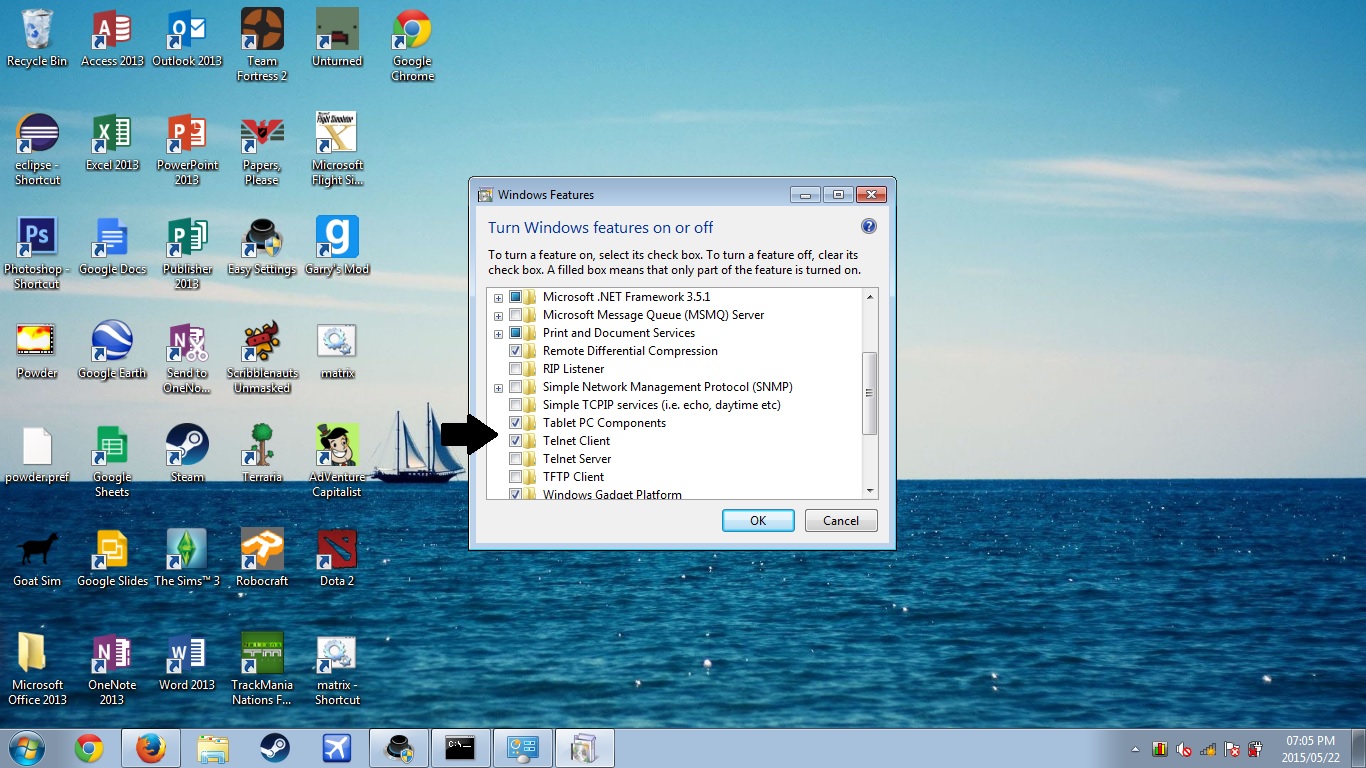Select the Easy Settings desktop icon
Screen dimensions: 1366x768
pos(262,246)
